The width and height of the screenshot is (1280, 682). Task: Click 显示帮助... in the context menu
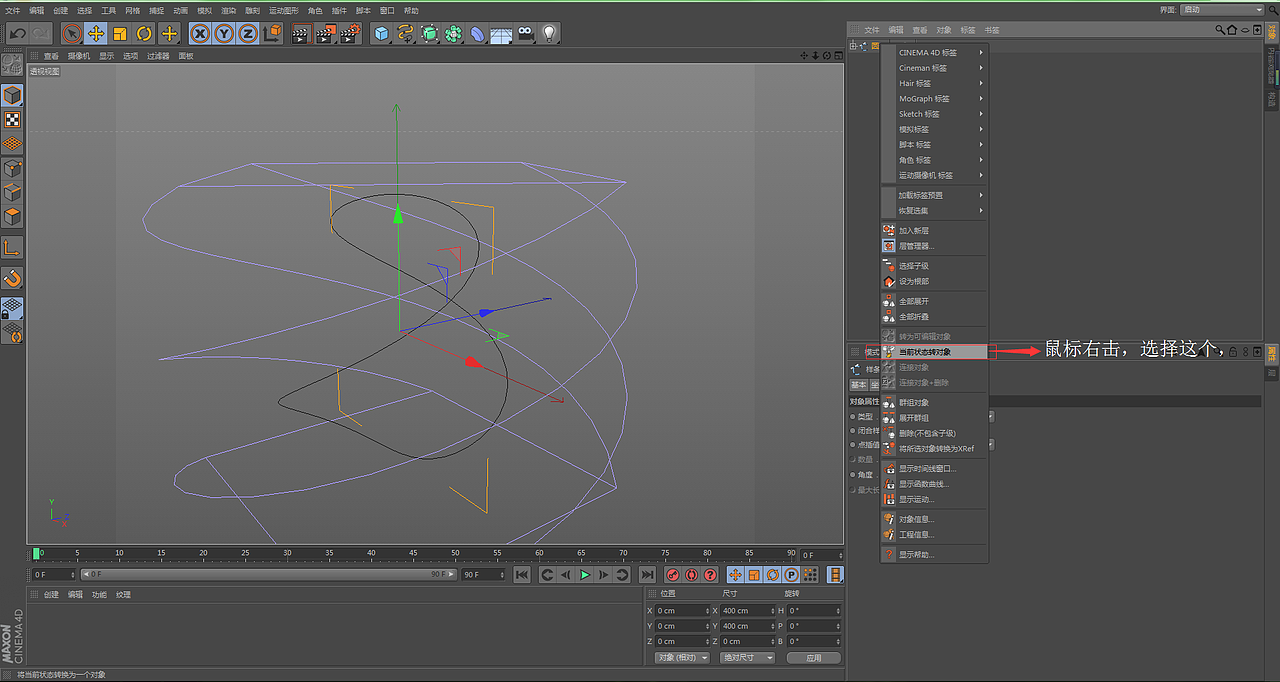(935, 554)
